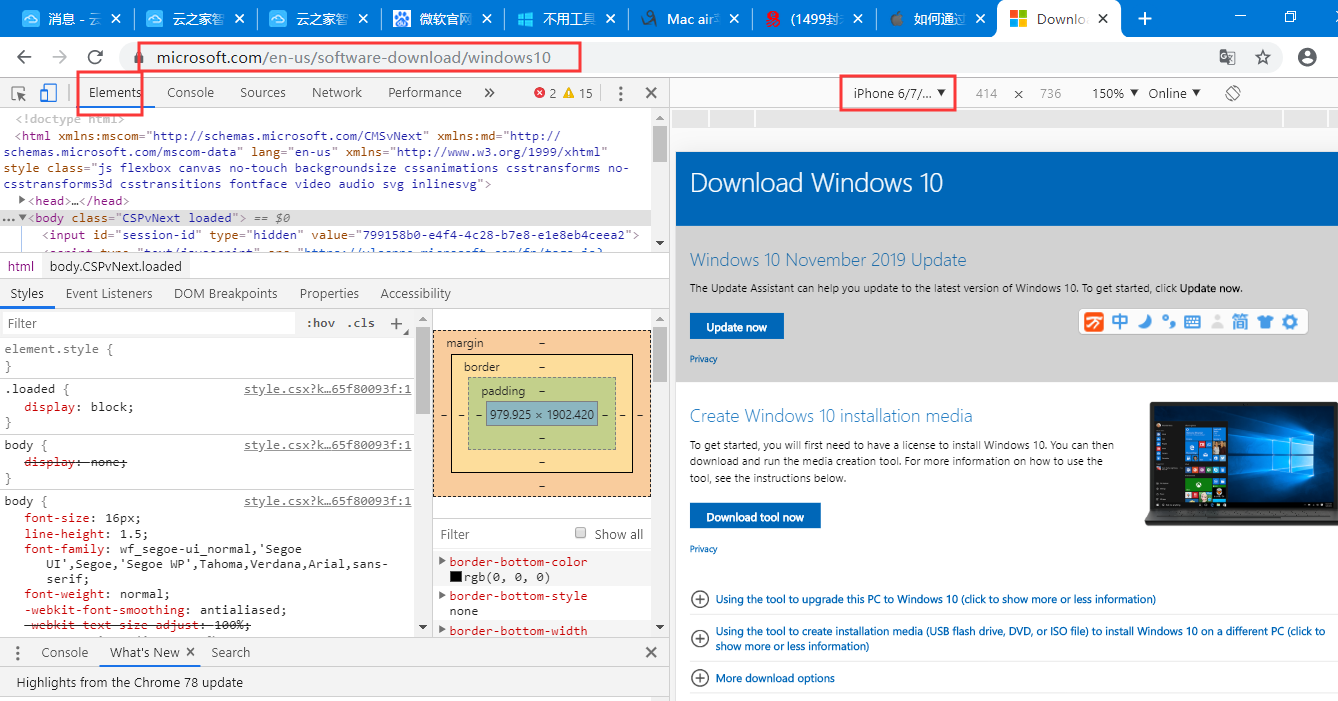Click the red error count indicator

pos(545,93)
